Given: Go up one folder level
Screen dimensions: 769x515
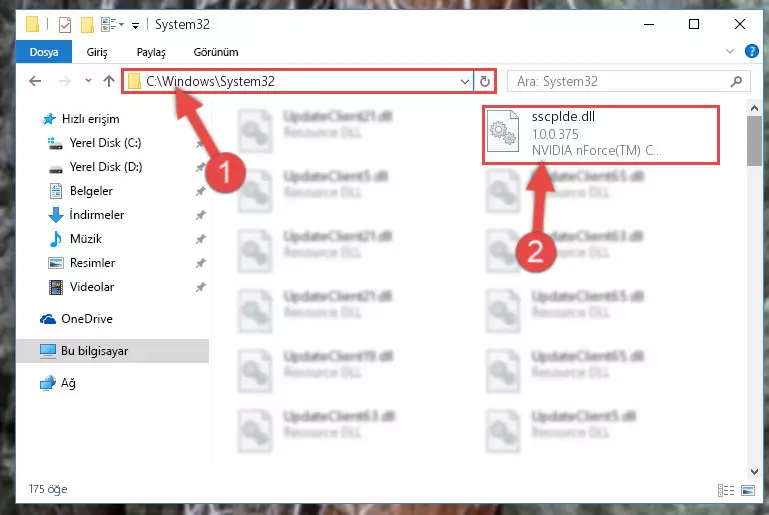Looking at the screenshot, I should coord(109,81).
